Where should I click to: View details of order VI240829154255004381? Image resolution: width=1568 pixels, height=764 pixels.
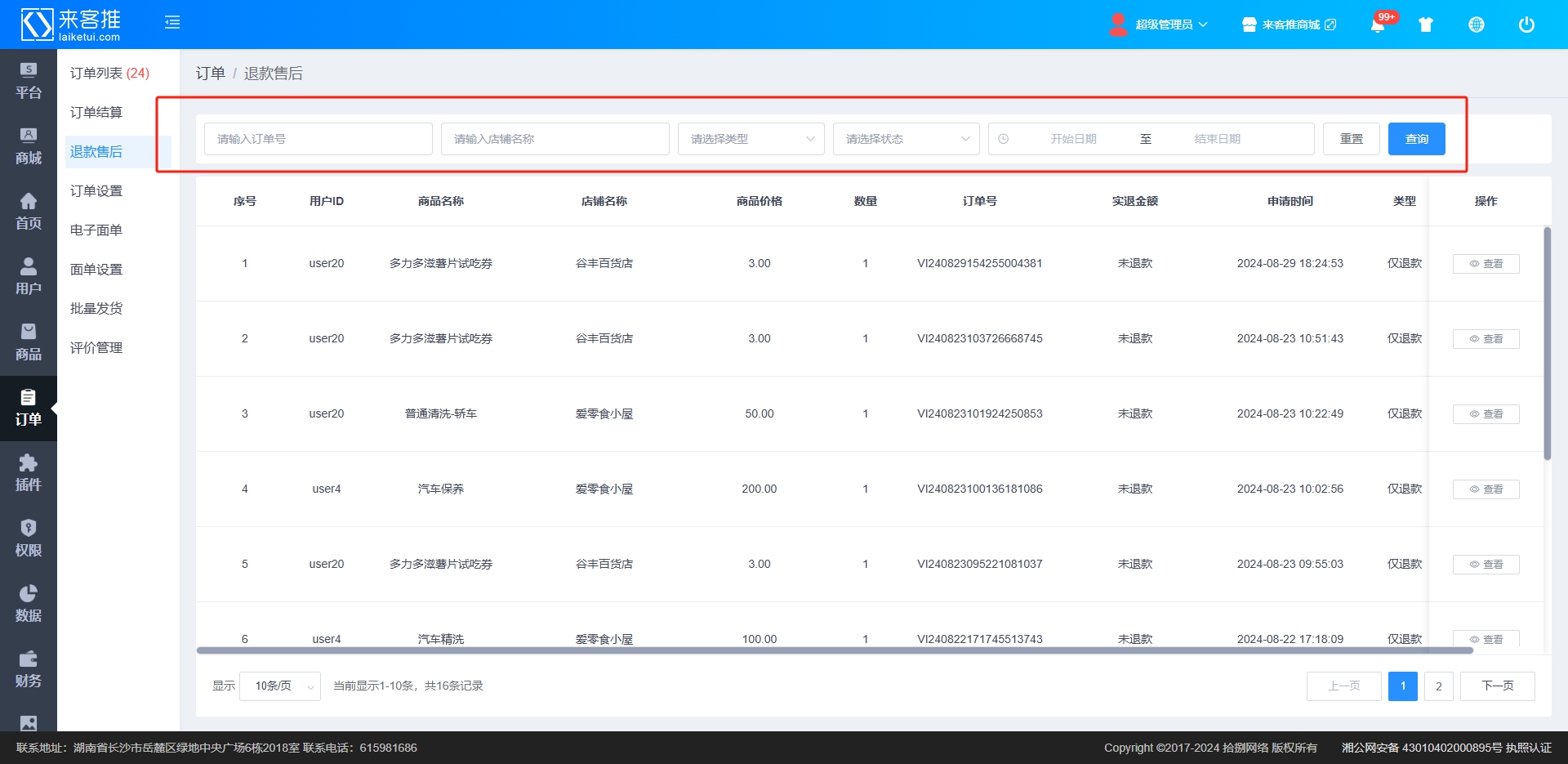(x=1486, y=264)
